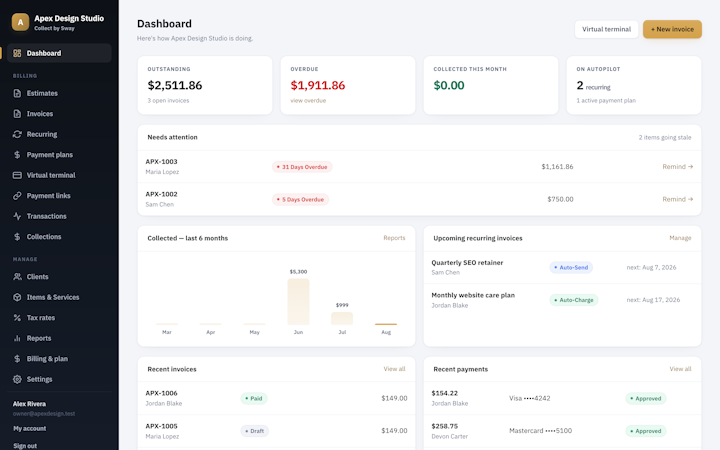The height and width of the screenshot is (450, 720).
Task: Open the Settings gear icon
Action: [x=17, y=379]
